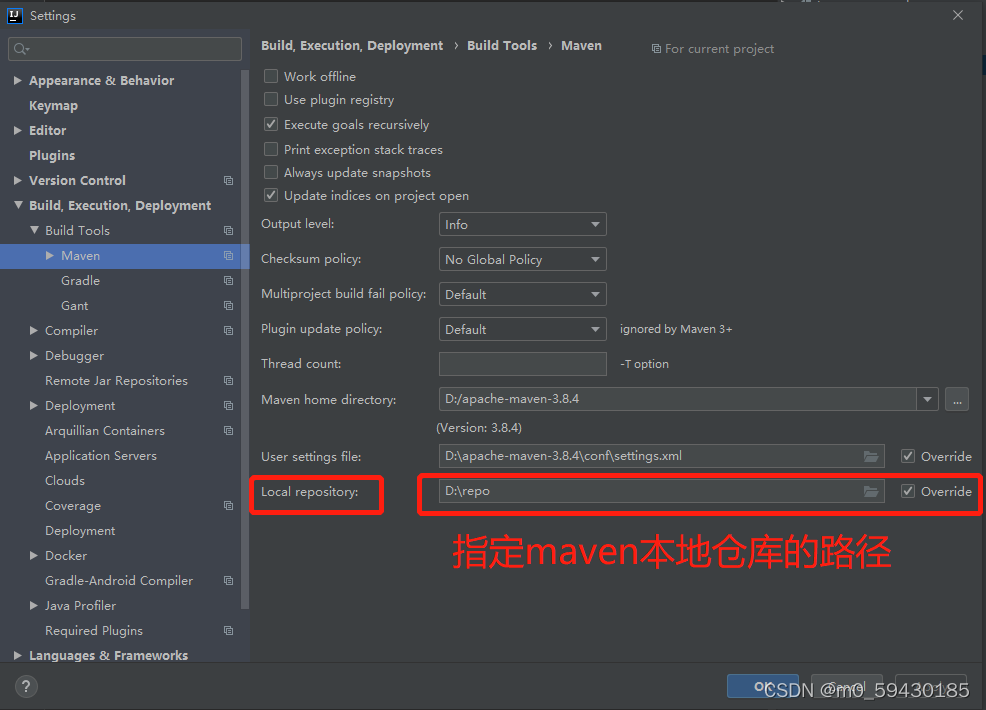Click folder browse icon in User settings file

click(871, 457)
